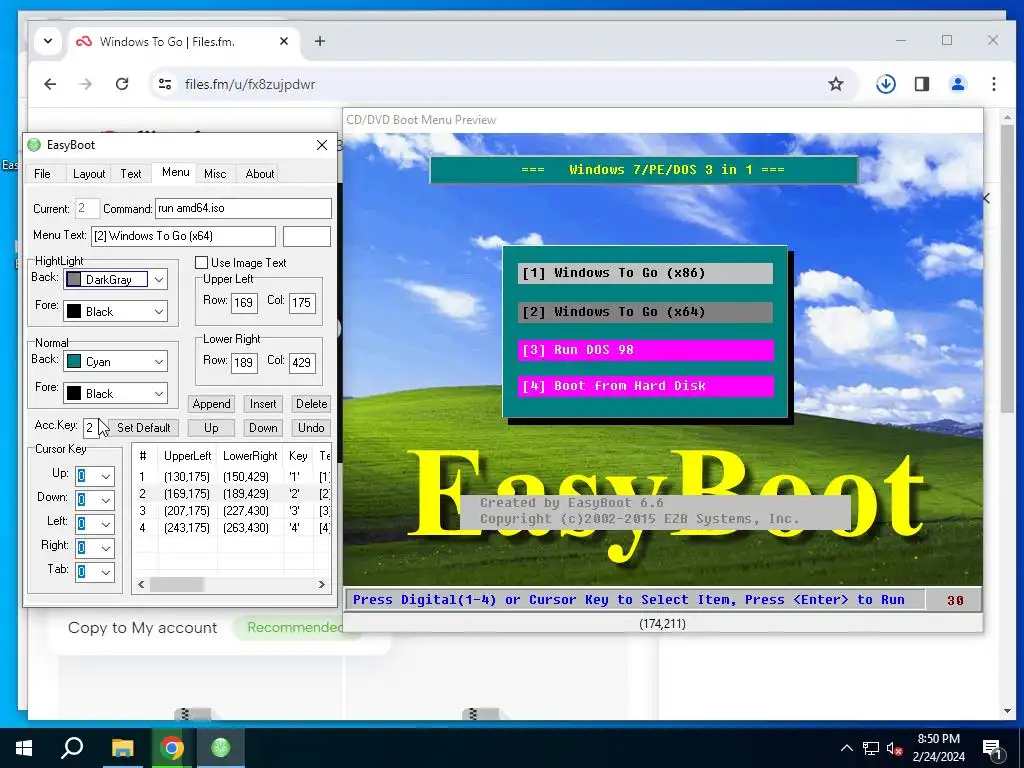
Task: Click Black swatch in Normal Fore
Action: (x=74, y=393)
